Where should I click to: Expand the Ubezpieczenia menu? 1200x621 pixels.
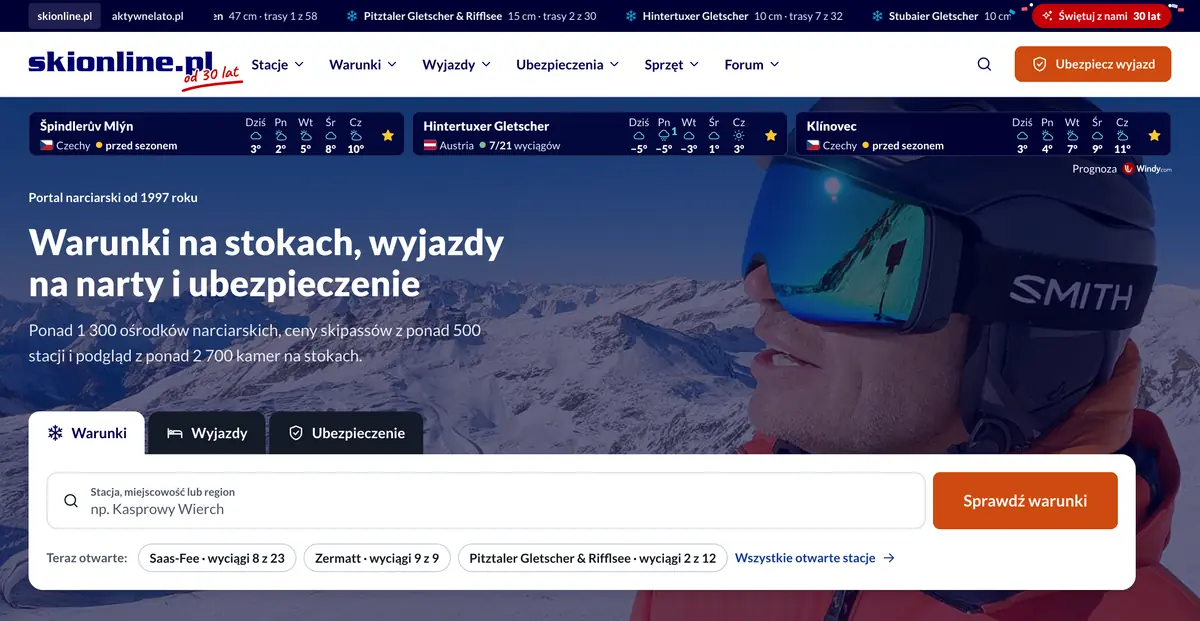click(x=568, y=64)
